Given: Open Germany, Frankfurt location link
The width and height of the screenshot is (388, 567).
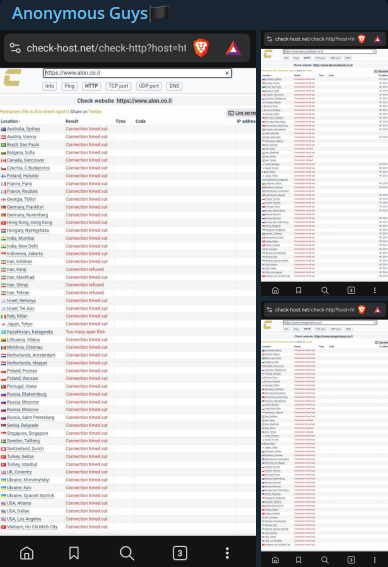Looking at the screenshot, I should [x=25, y=207].
